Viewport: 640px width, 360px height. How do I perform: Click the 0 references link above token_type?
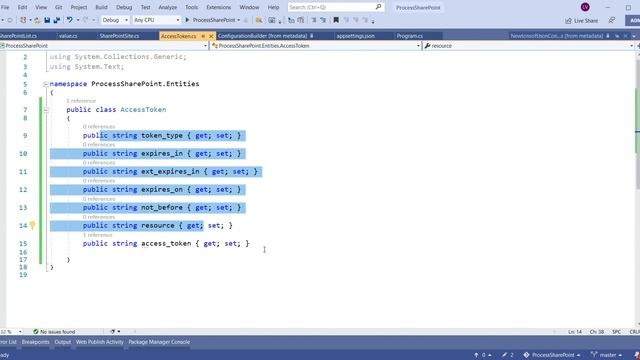(x=99, y=127)
